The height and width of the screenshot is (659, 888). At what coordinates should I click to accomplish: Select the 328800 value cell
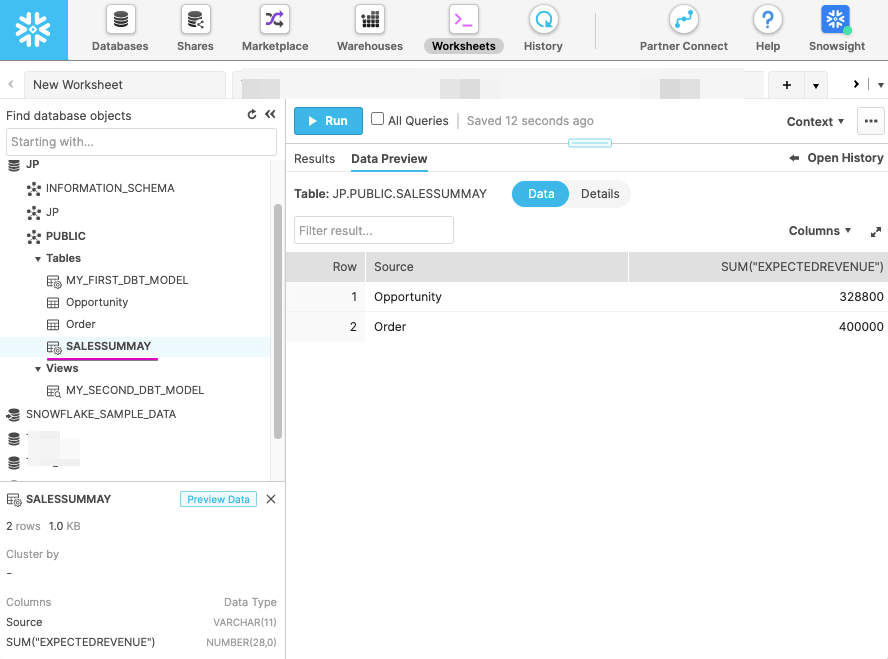pos(758,297)
